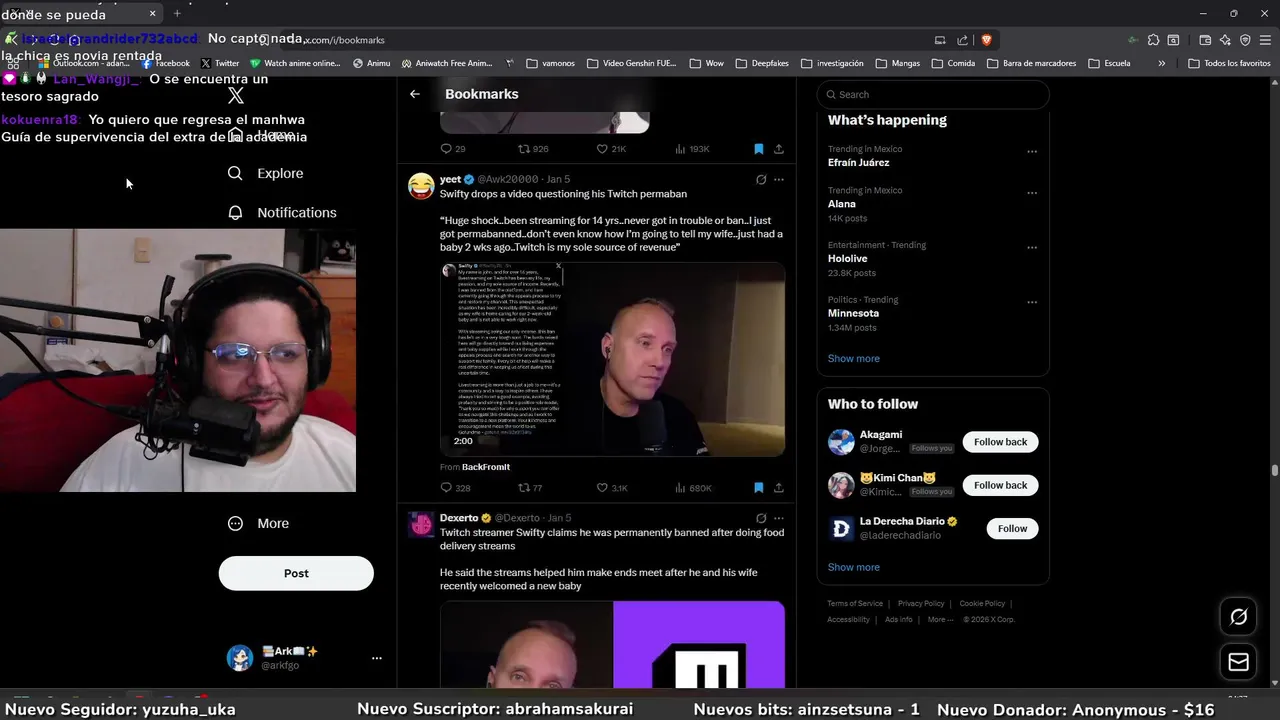Play the Swifty video thumbnail in yeet's tweet
Screen dimensions: 1280x720
pyautogui.click(x=612, y=359)
